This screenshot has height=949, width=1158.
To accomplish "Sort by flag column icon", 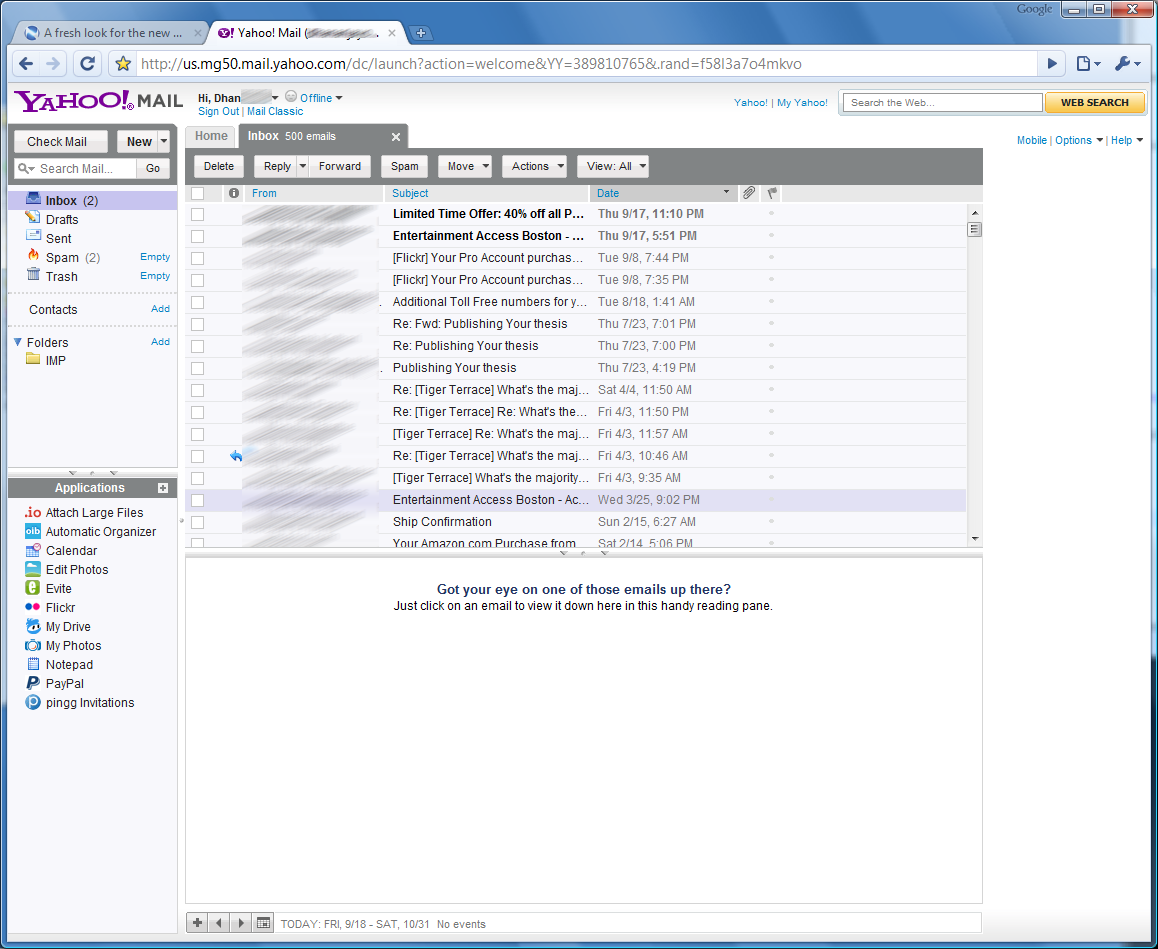I will 771,193.
